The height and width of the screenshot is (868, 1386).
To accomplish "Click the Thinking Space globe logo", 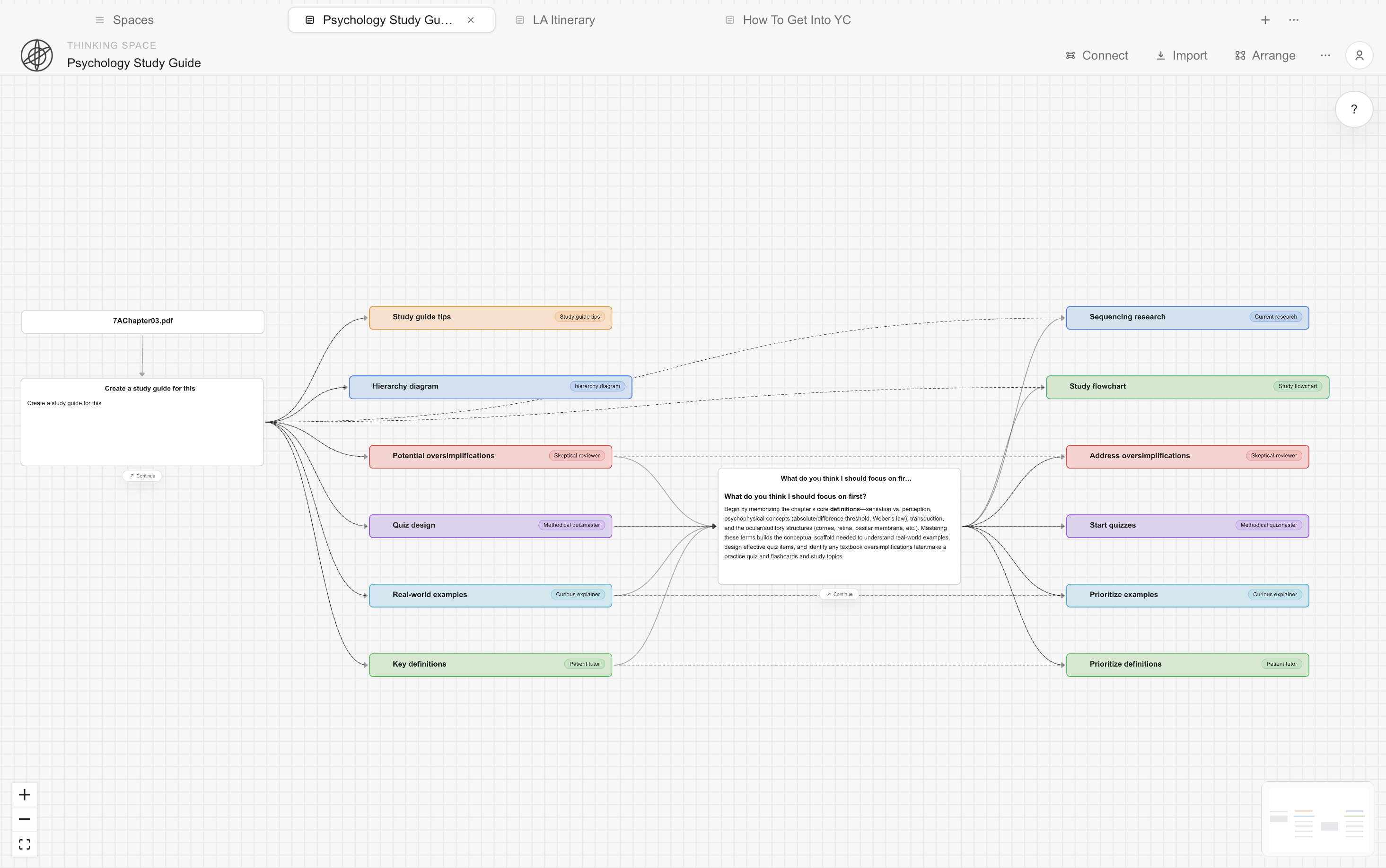I will click(37, 55).
